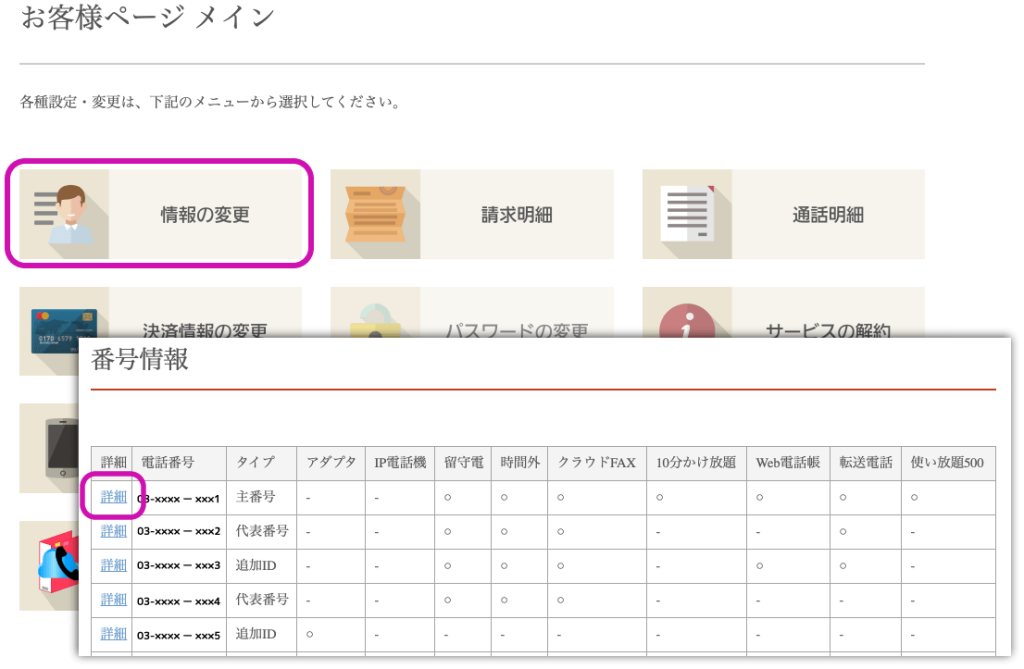Screen dimensions: 1024x669
Task: Click the 転送電話 column header
Action: (x=865, y=463)
